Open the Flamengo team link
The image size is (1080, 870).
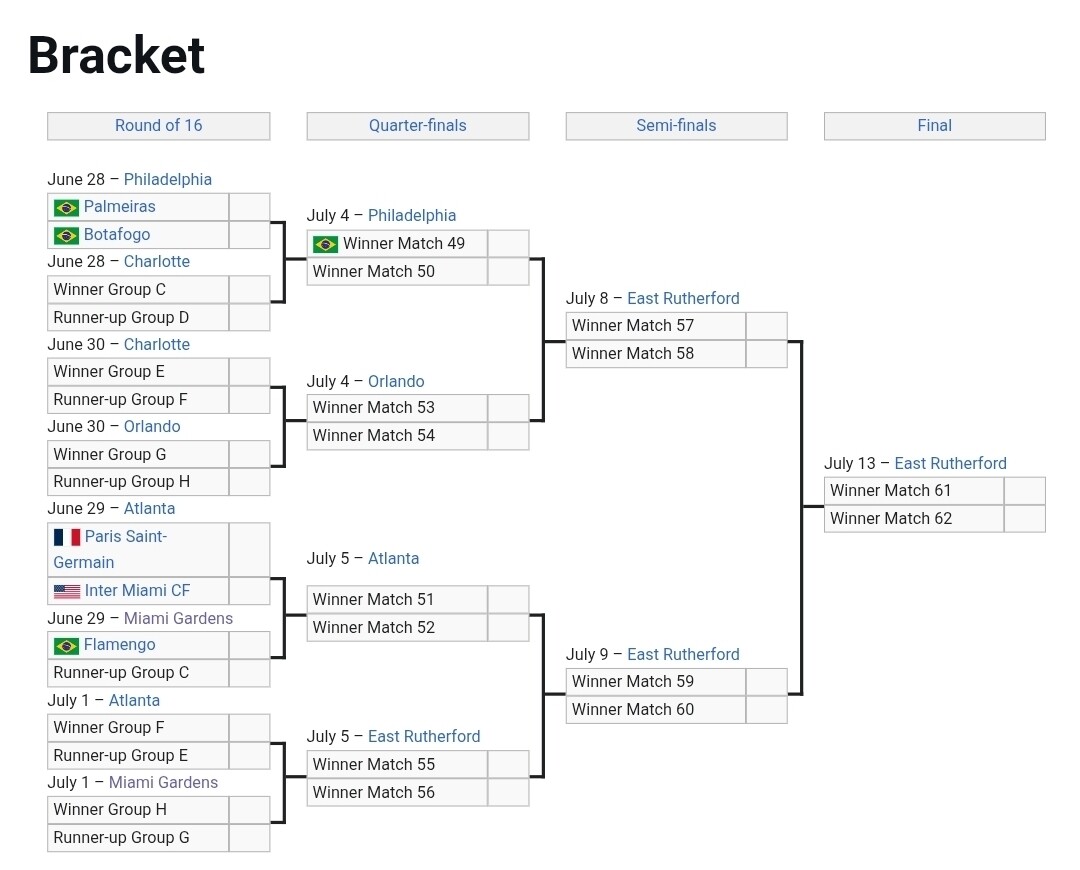coord(119,645)
